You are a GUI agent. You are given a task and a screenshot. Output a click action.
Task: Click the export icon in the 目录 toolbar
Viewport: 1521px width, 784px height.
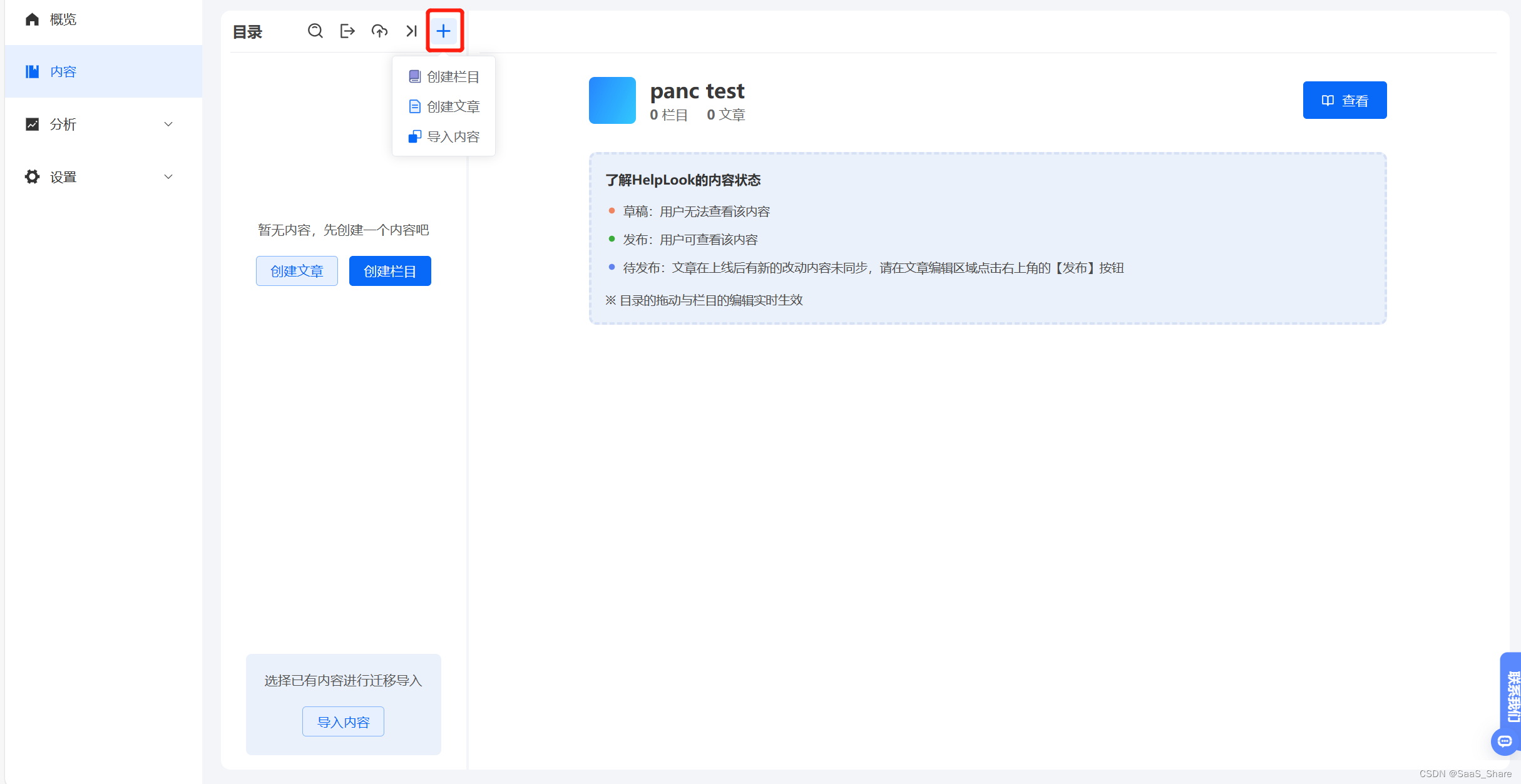coord(347,31)
